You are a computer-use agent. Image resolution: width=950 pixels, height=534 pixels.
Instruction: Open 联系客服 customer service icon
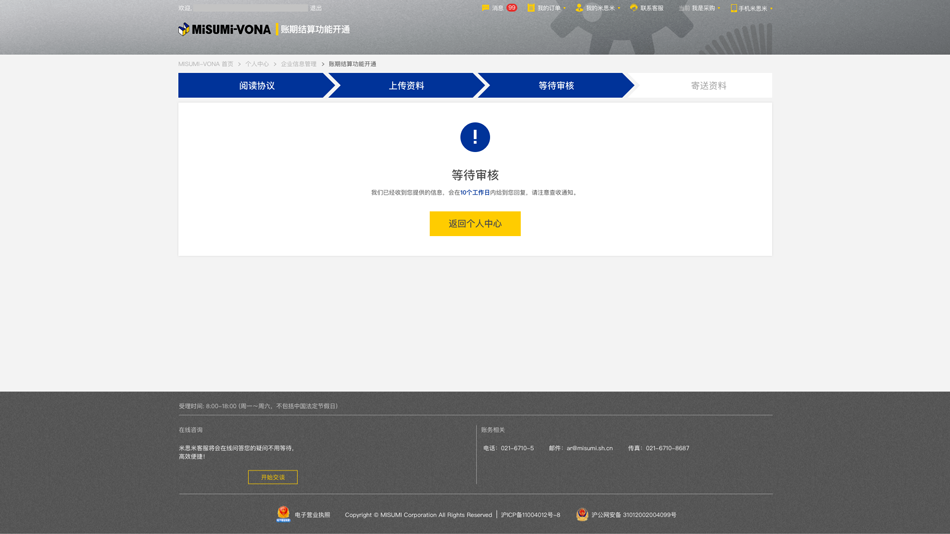click(x=634, y=8)
